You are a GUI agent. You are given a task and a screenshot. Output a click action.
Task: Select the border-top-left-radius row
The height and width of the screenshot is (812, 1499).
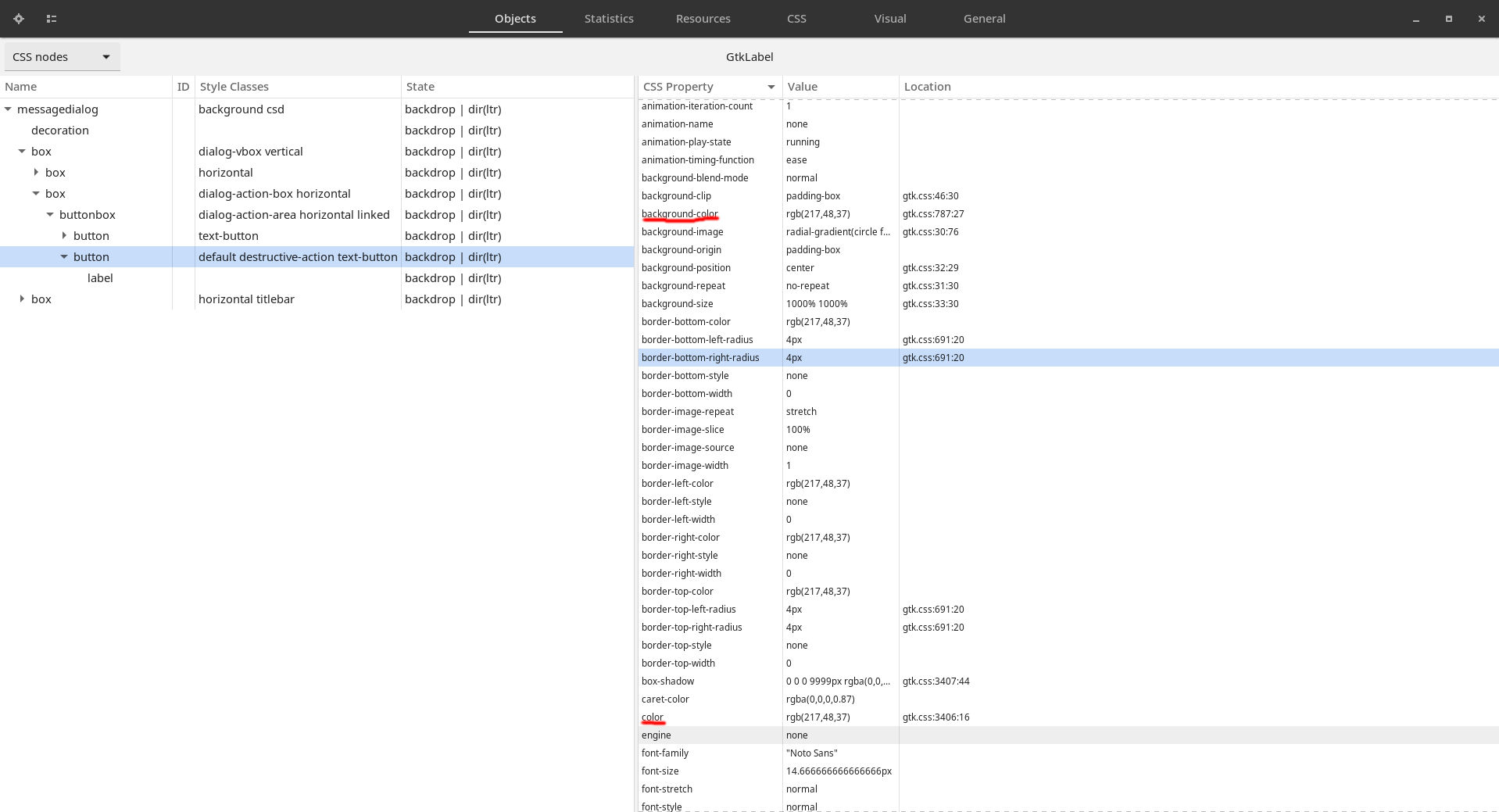tap(1068, 610)
